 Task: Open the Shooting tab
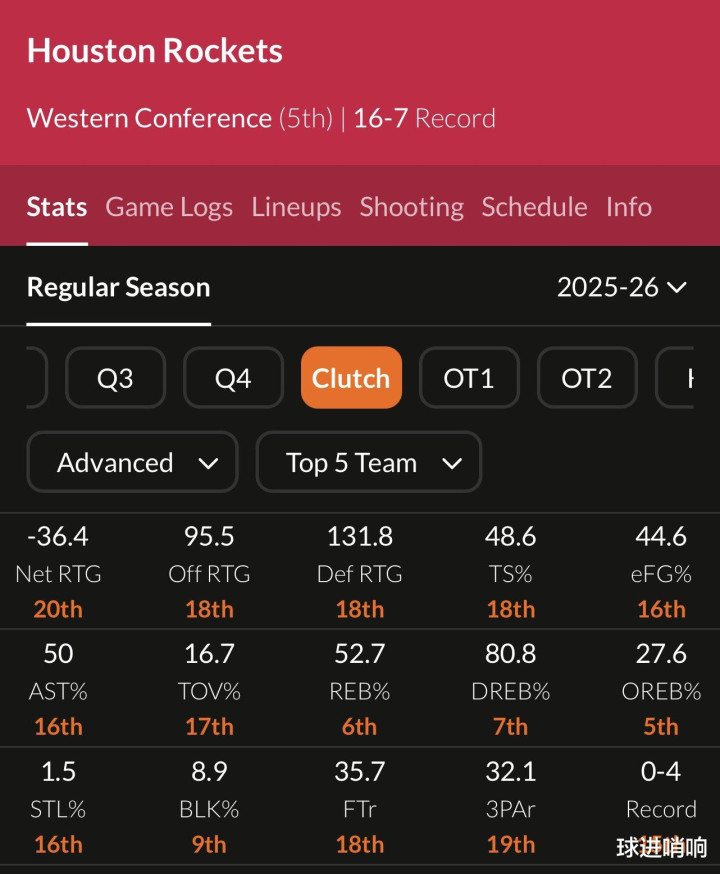click(x=411, y=207)
